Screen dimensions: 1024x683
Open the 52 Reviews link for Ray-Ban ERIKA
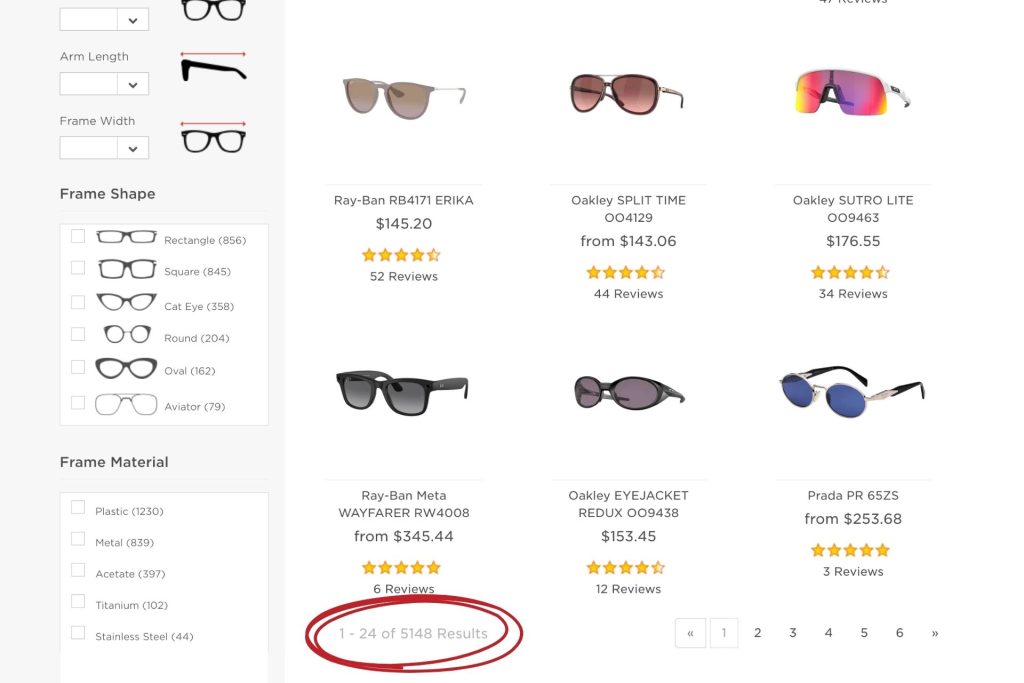click(x=403, y=276)
